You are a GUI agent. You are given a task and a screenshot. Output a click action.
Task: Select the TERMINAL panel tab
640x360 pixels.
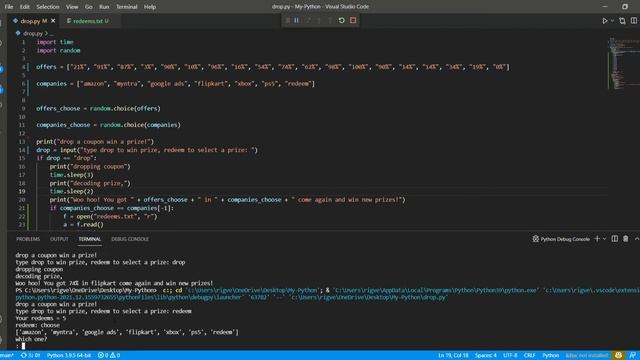[x=89, y=239]
